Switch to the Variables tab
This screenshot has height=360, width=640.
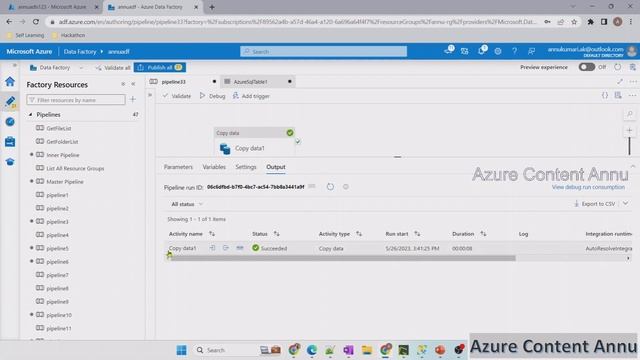coord(214,167)
